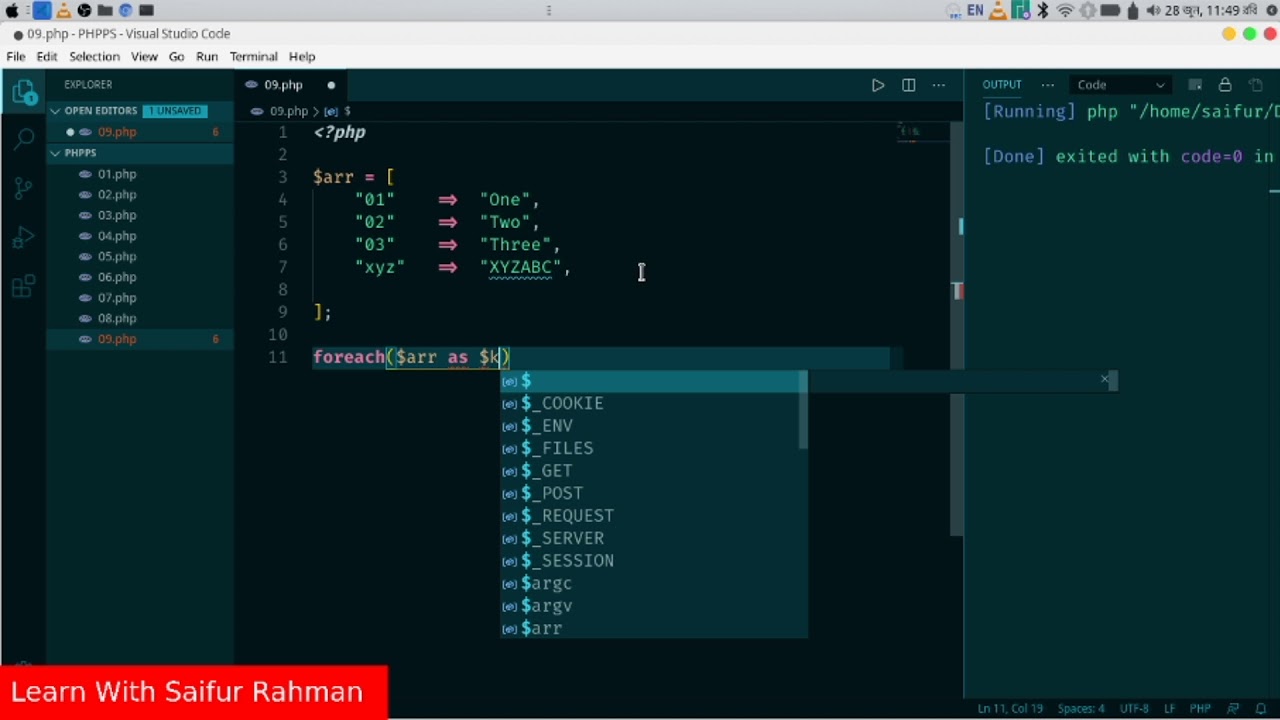Split the editor to the right
1280x720 pixels.
pyautogui.click(x=908, y=85)
